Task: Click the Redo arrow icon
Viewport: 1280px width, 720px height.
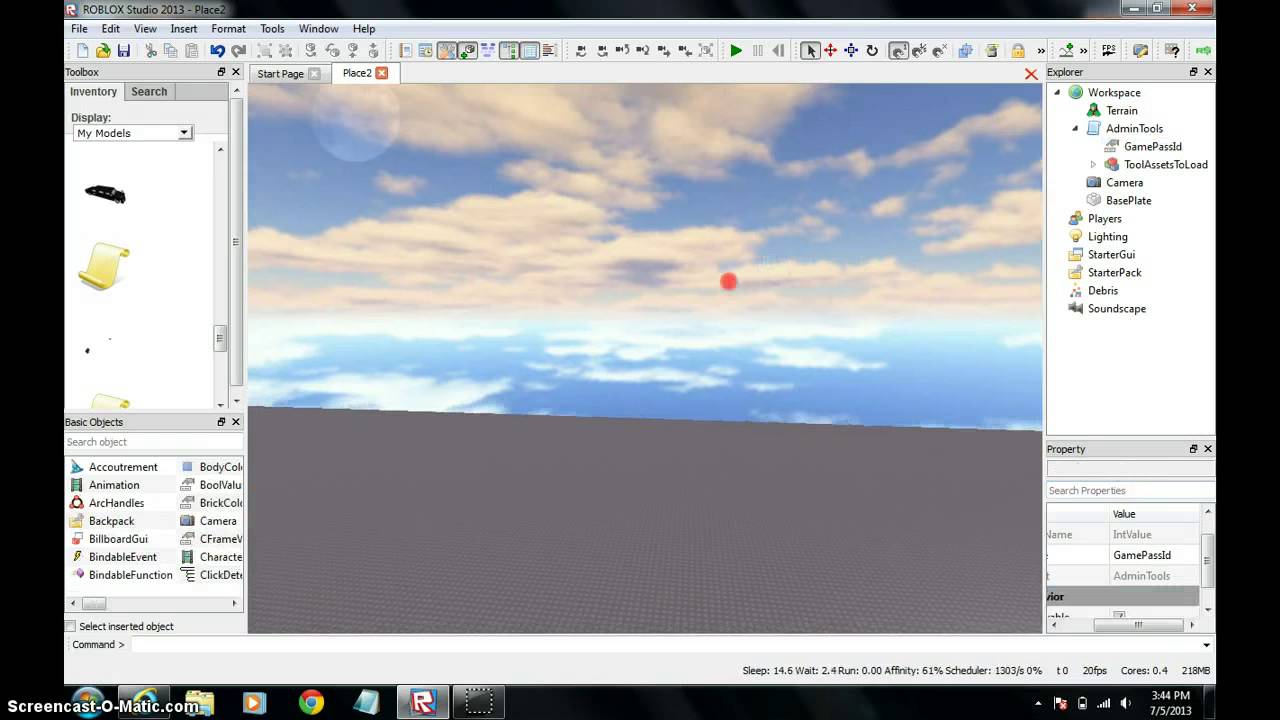Action: pos(238,51)
